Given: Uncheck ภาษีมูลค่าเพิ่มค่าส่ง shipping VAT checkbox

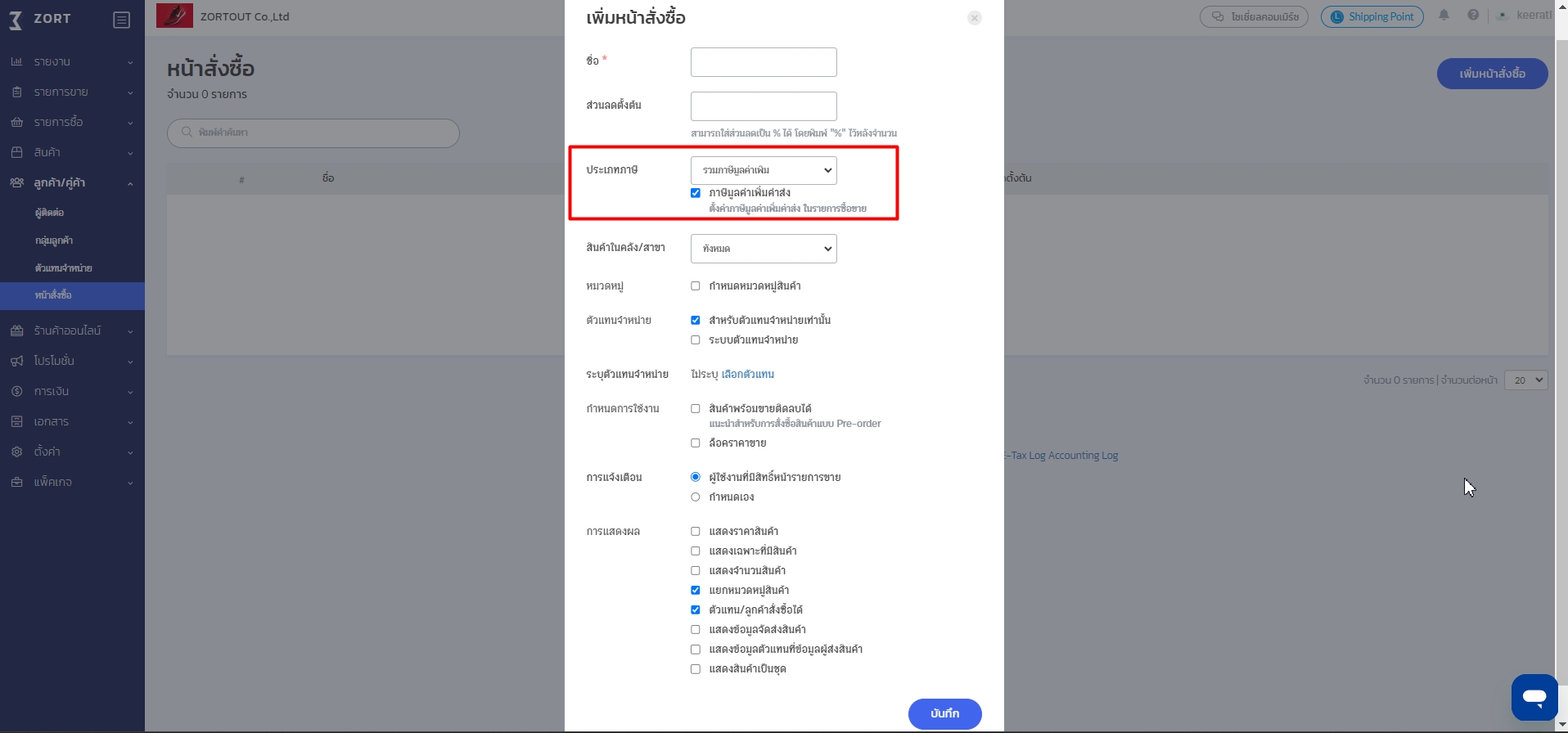Looking at the screenshot, I should (x=696, y=193).
